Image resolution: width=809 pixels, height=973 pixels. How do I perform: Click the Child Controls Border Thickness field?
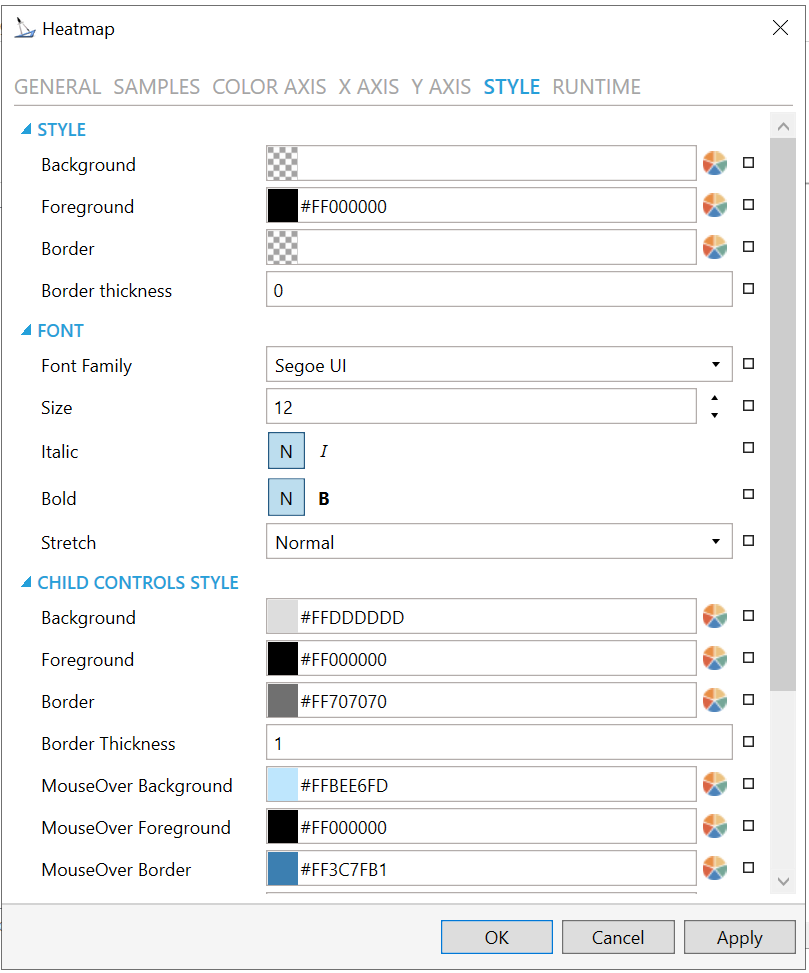[x=499, y=742]
